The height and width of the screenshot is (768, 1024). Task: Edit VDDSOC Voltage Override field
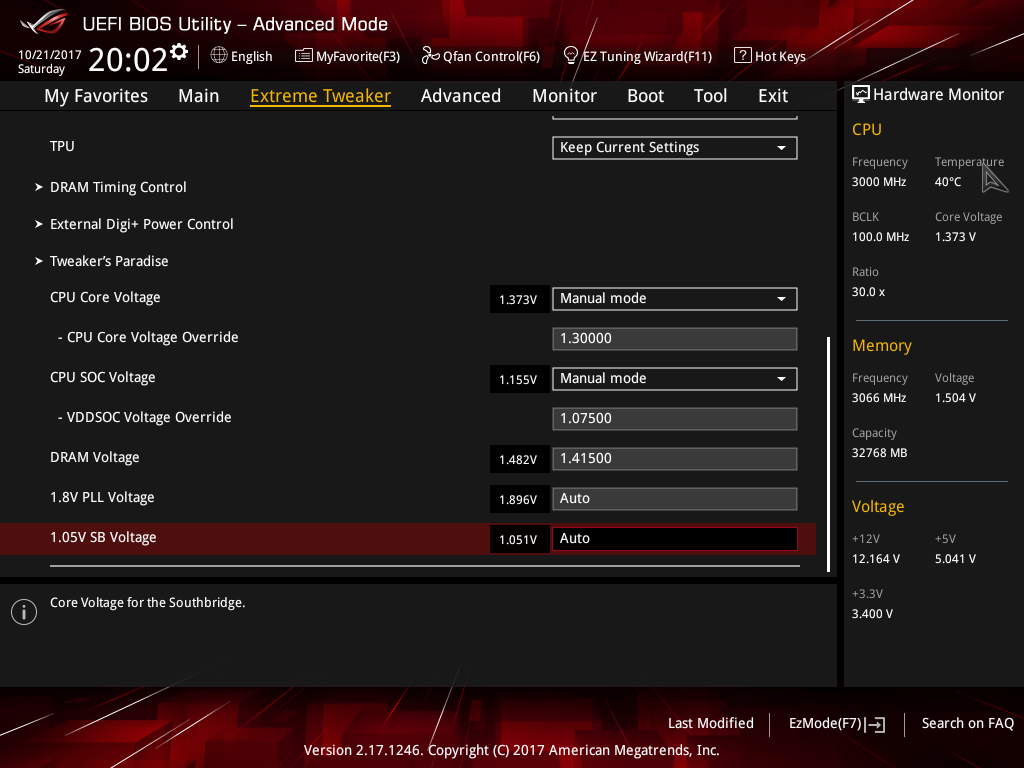coord(675,419)
